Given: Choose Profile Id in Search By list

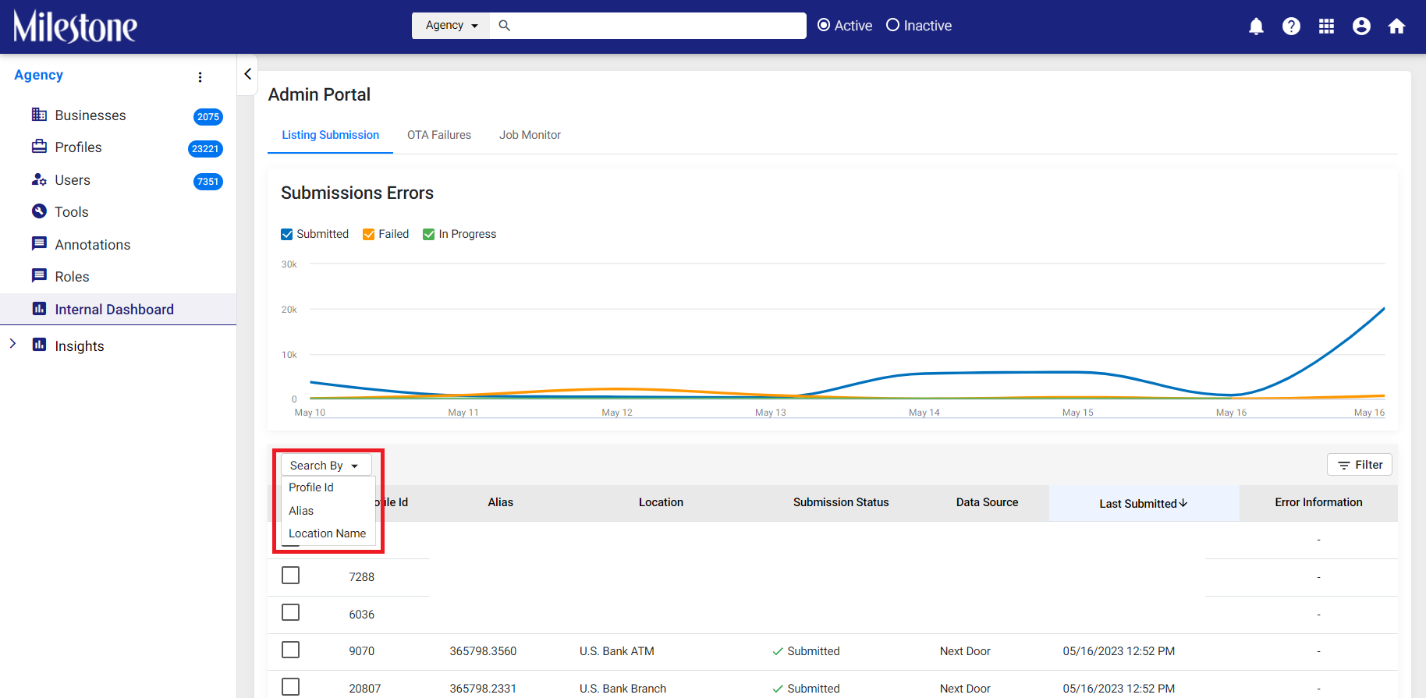Looking at the screenshot, I should click(x=328, y=487).
